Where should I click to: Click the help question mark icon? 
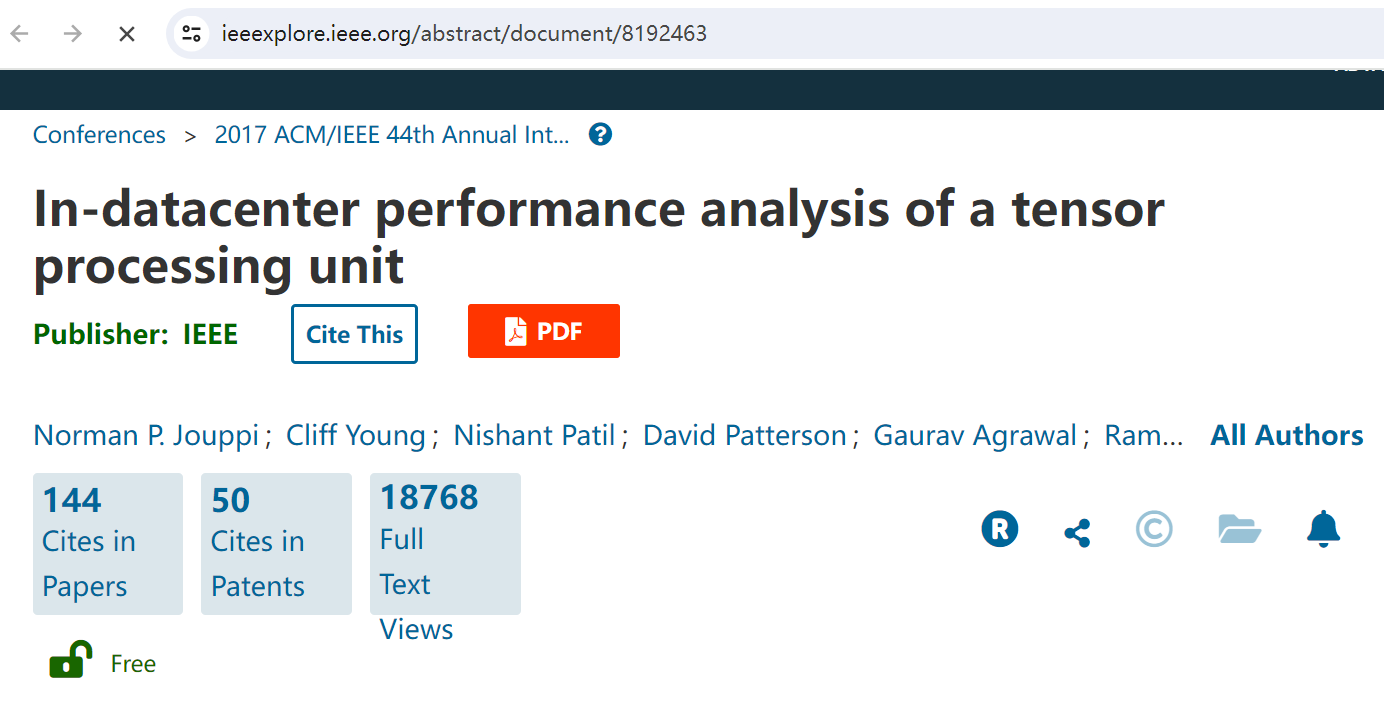click(x=600, y=135)
